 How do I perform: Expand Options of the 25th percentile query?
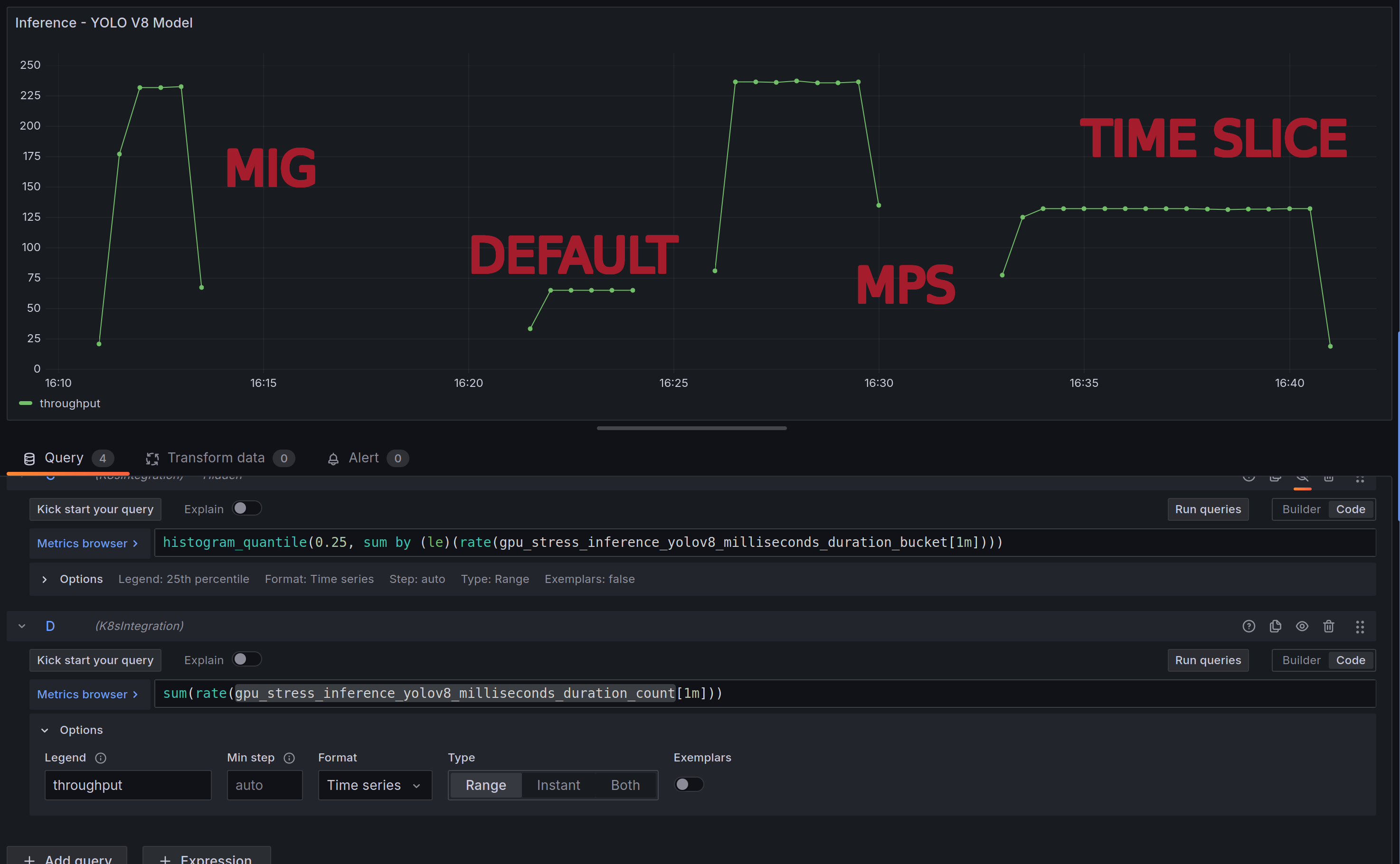pos(45,580)
